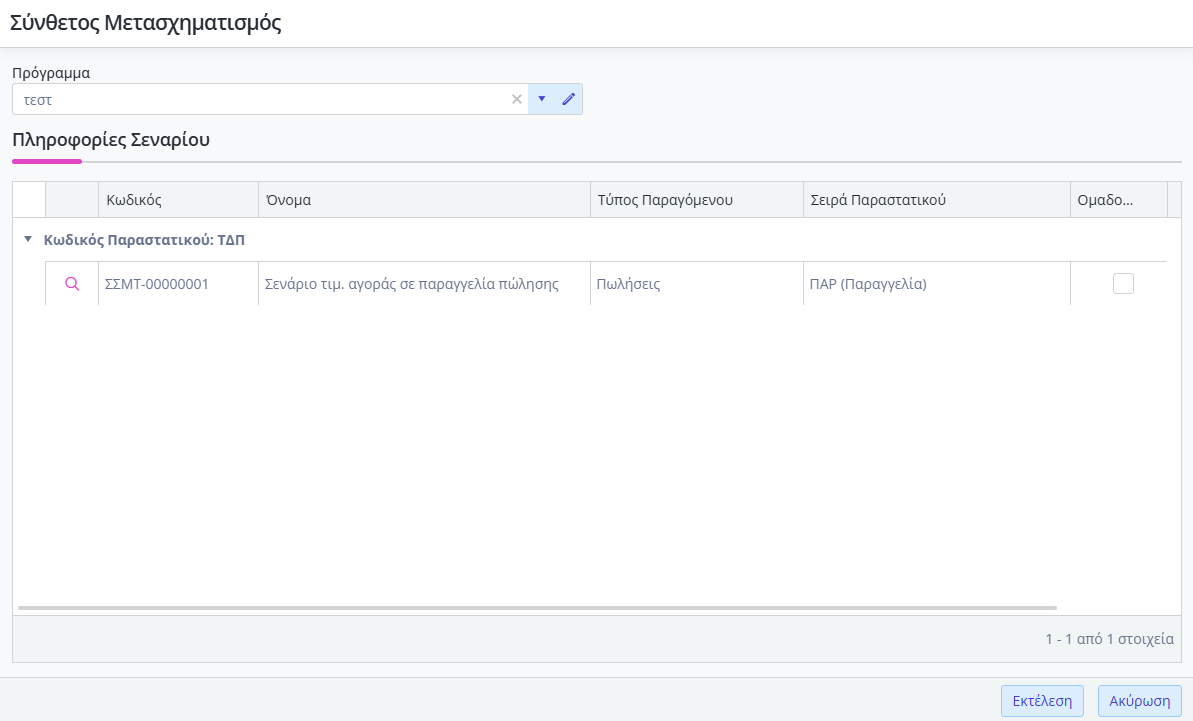
Task: Collapse the Κωδικός Παραστατικού: ΤΔΠ group
Action: click(x=28, y=240)
